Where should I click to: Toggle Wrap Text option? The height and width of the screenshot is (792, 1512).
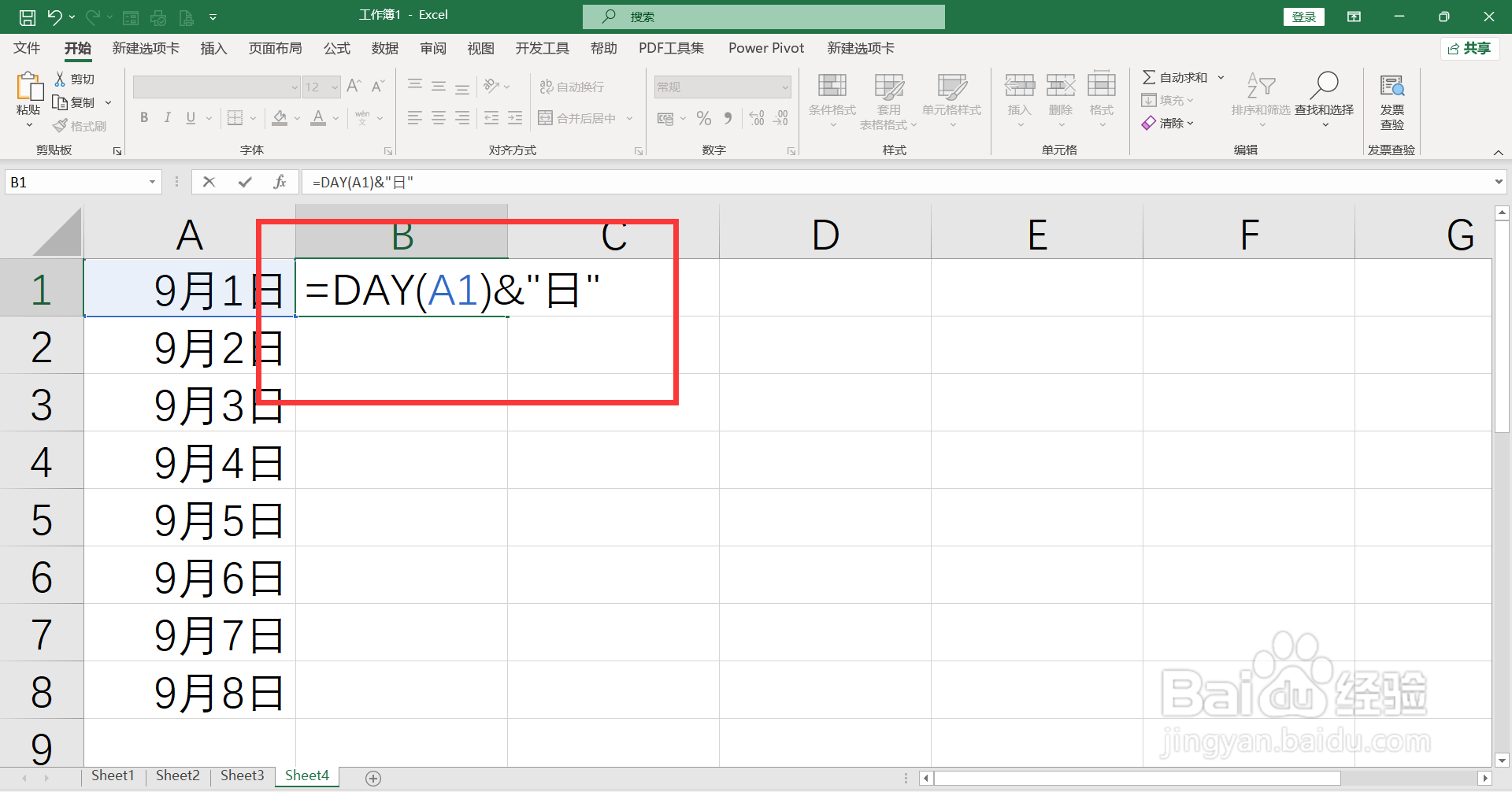(x=572, y=87)
